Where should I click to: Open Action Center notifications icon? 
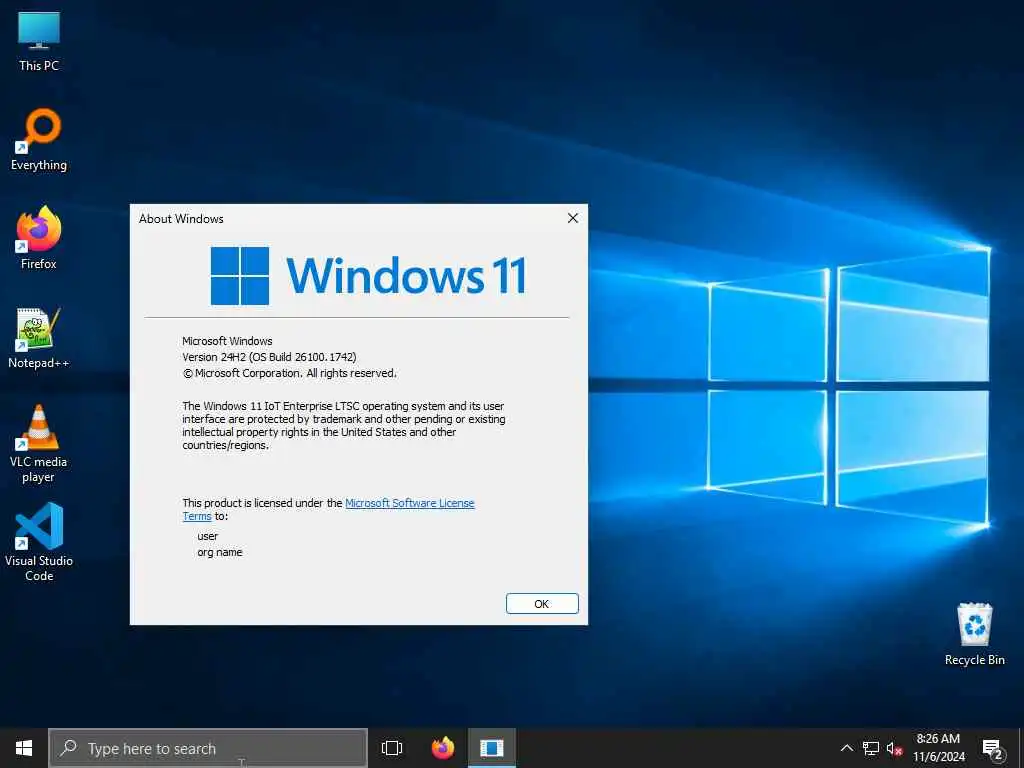993,749
